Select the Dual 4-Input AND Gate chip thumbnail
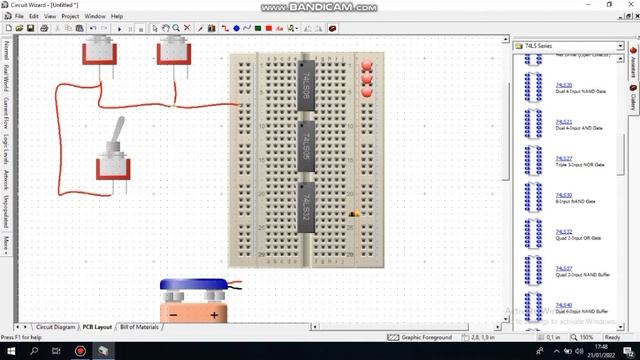The width and height of the screenshot is (640, 360). pos(533,124)
